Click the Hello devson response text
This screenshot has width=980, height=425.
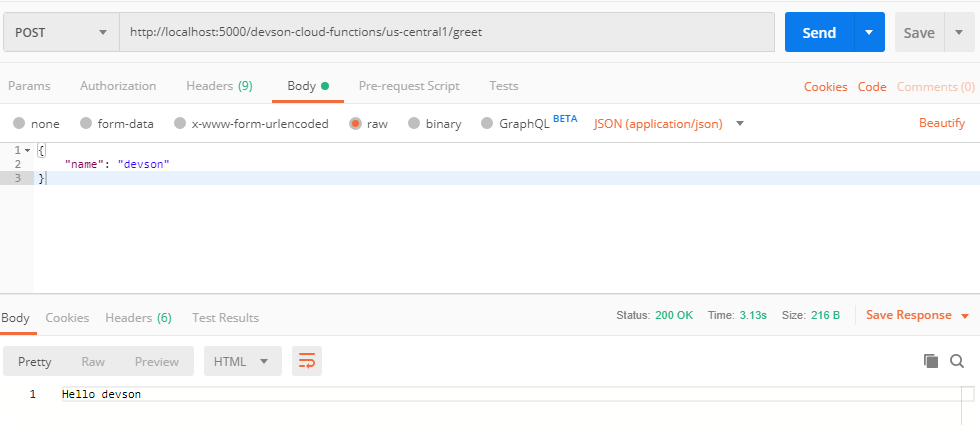point(101,394)
